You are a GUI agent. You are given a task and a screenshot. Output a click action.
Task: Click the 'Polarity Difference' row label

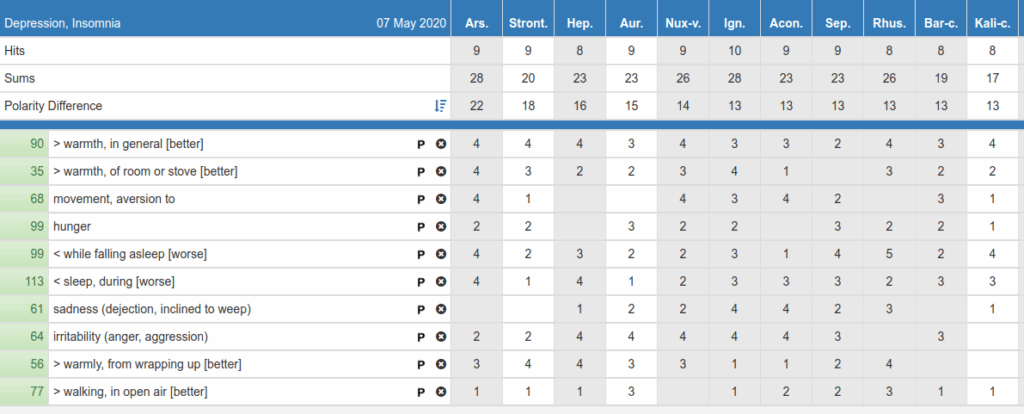coord(53,105)
